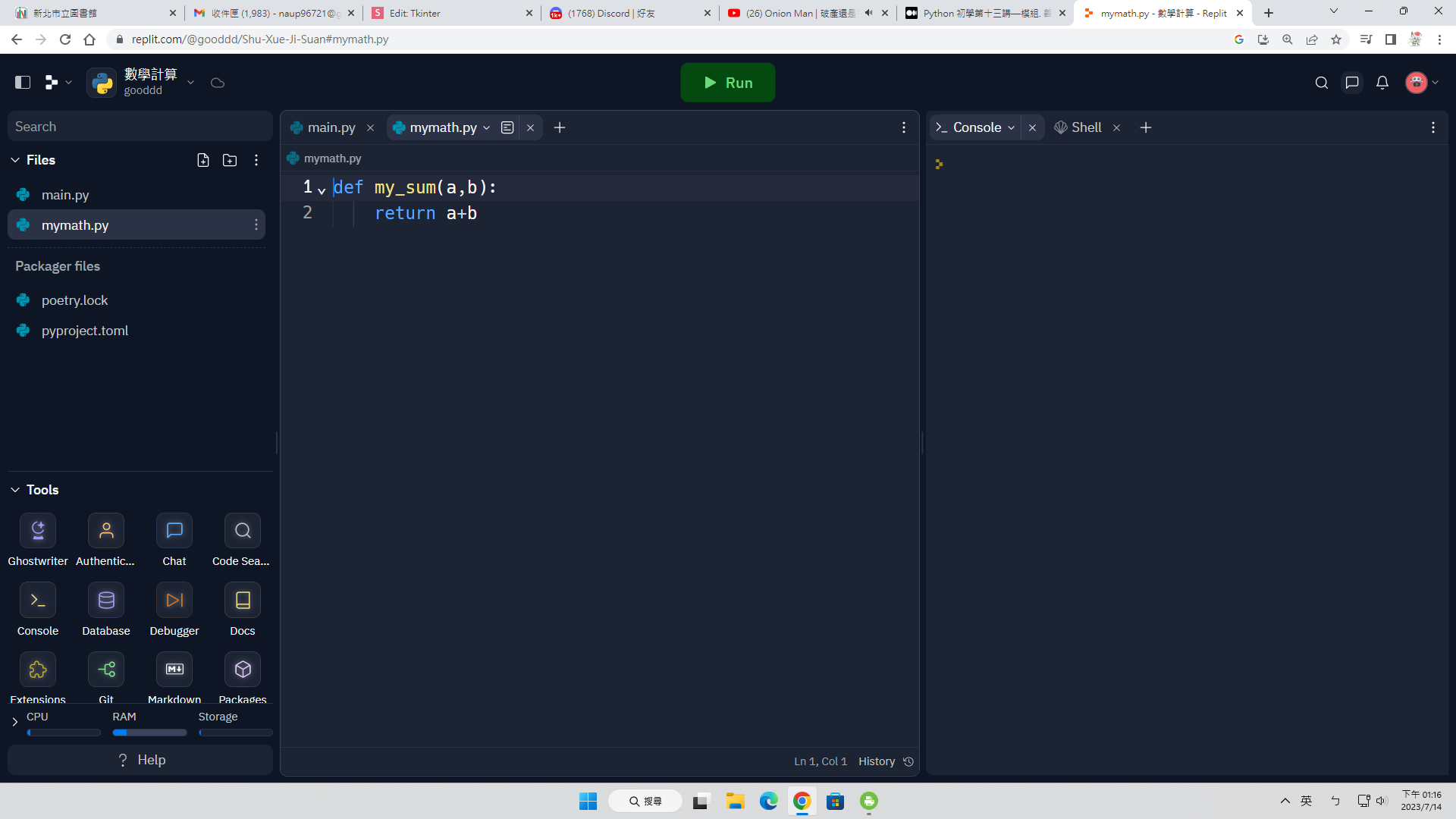Screen dimensions: 1456x819
Task: Switch to the main.py editor tab
Action: click(x=331, y=127)
